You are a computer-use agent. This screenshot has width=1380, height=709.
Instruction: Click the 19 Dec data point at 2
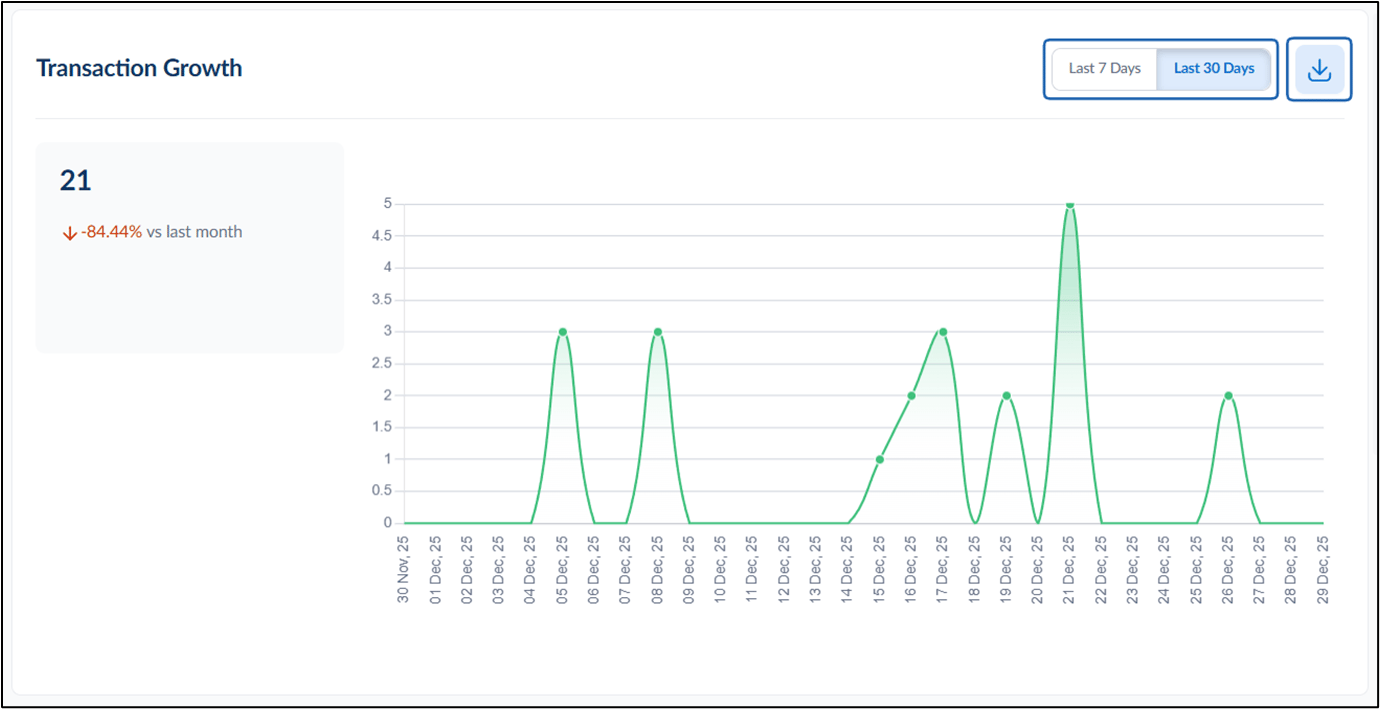[x=1006, y=396]
